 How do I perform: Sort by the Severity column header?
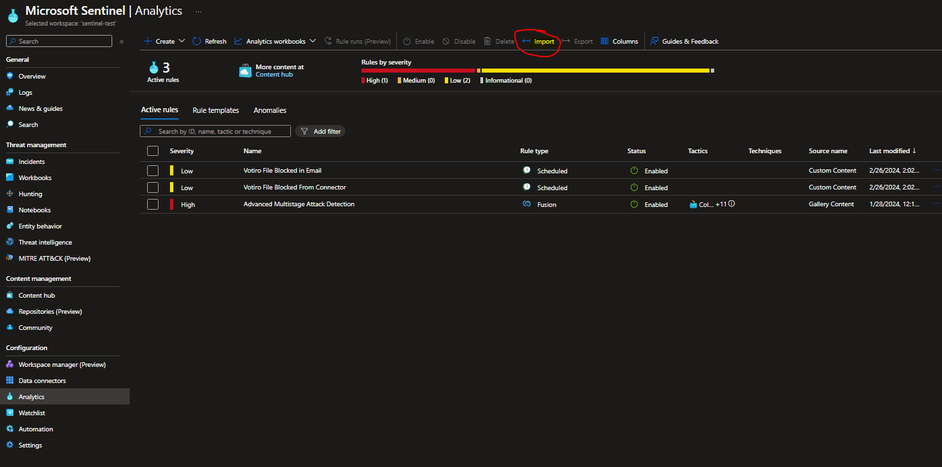[x=181, y=151]
